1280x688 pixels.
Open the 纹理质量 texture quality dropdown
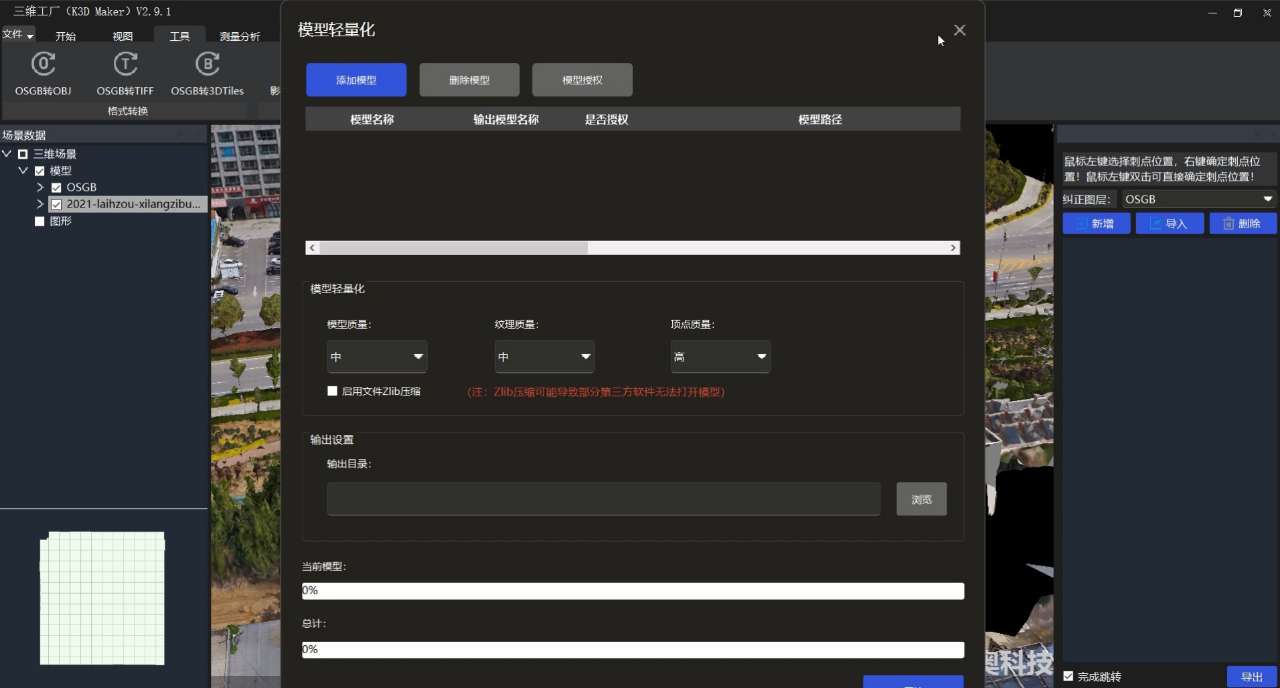coord(544,356)
